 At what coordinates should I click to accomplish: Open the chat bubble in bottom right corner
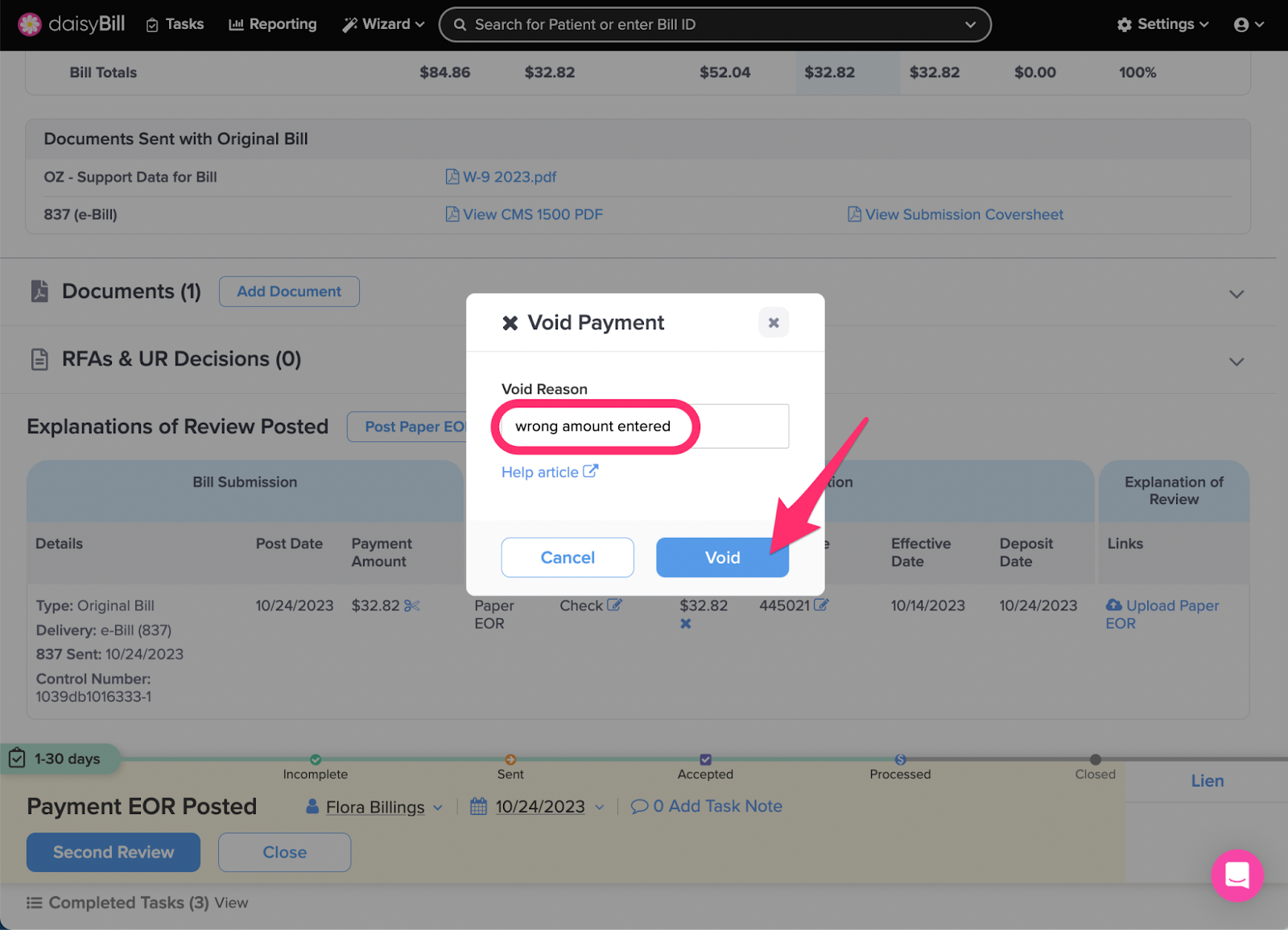[x=1237, y=875]
